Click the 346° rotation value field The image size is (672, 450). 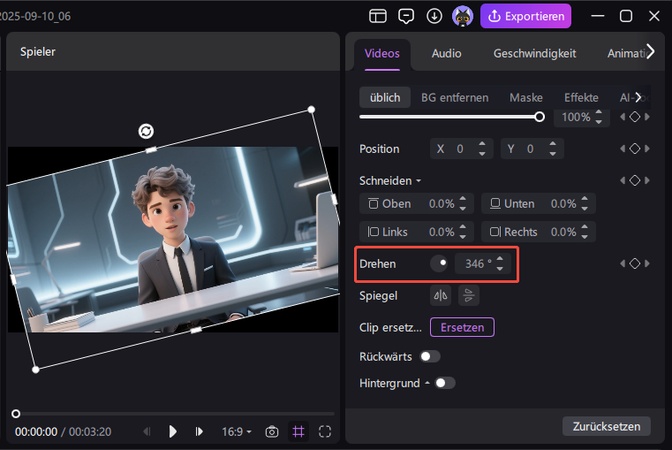click(483, 264)
